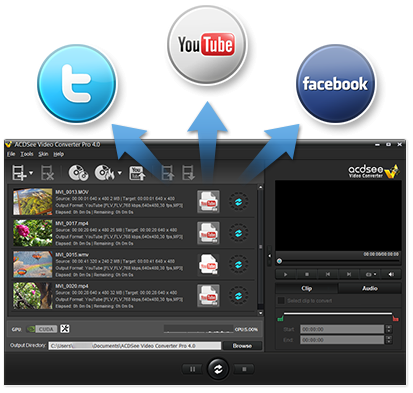Start conversion with round Convert button

(x=218, y=369)
